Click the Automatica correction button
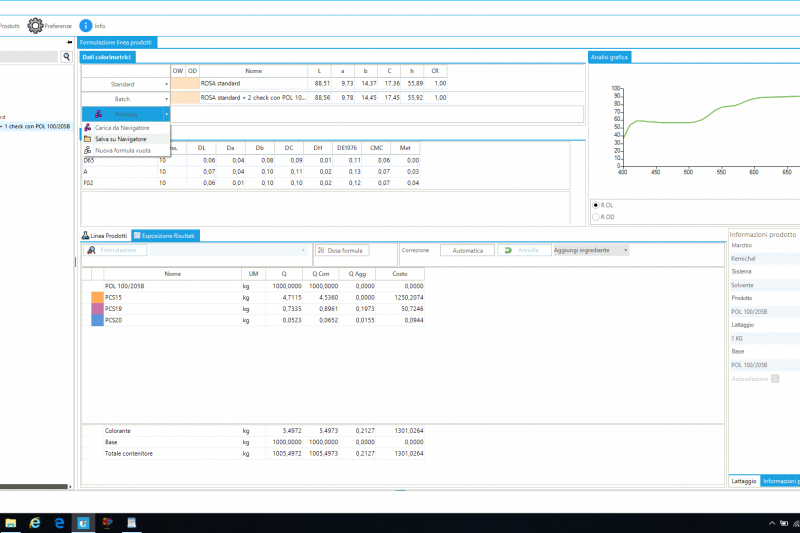The height and width of the screenshot is (533, 800). [x=467, y=250]
